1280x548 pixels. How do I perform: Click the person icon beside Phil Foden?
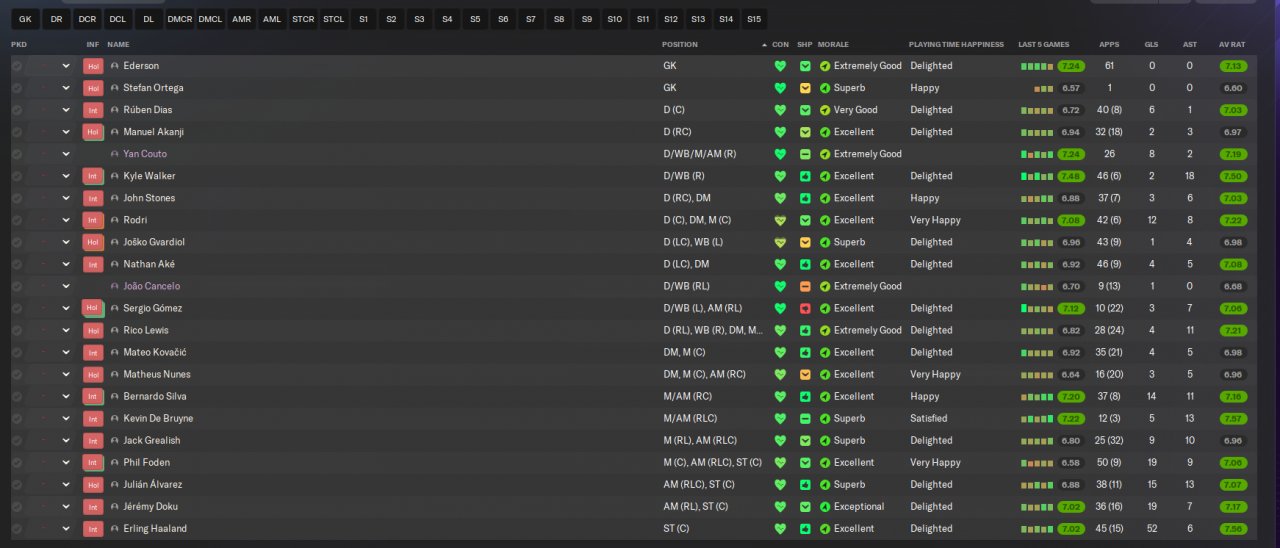click(x=115, y=462)
